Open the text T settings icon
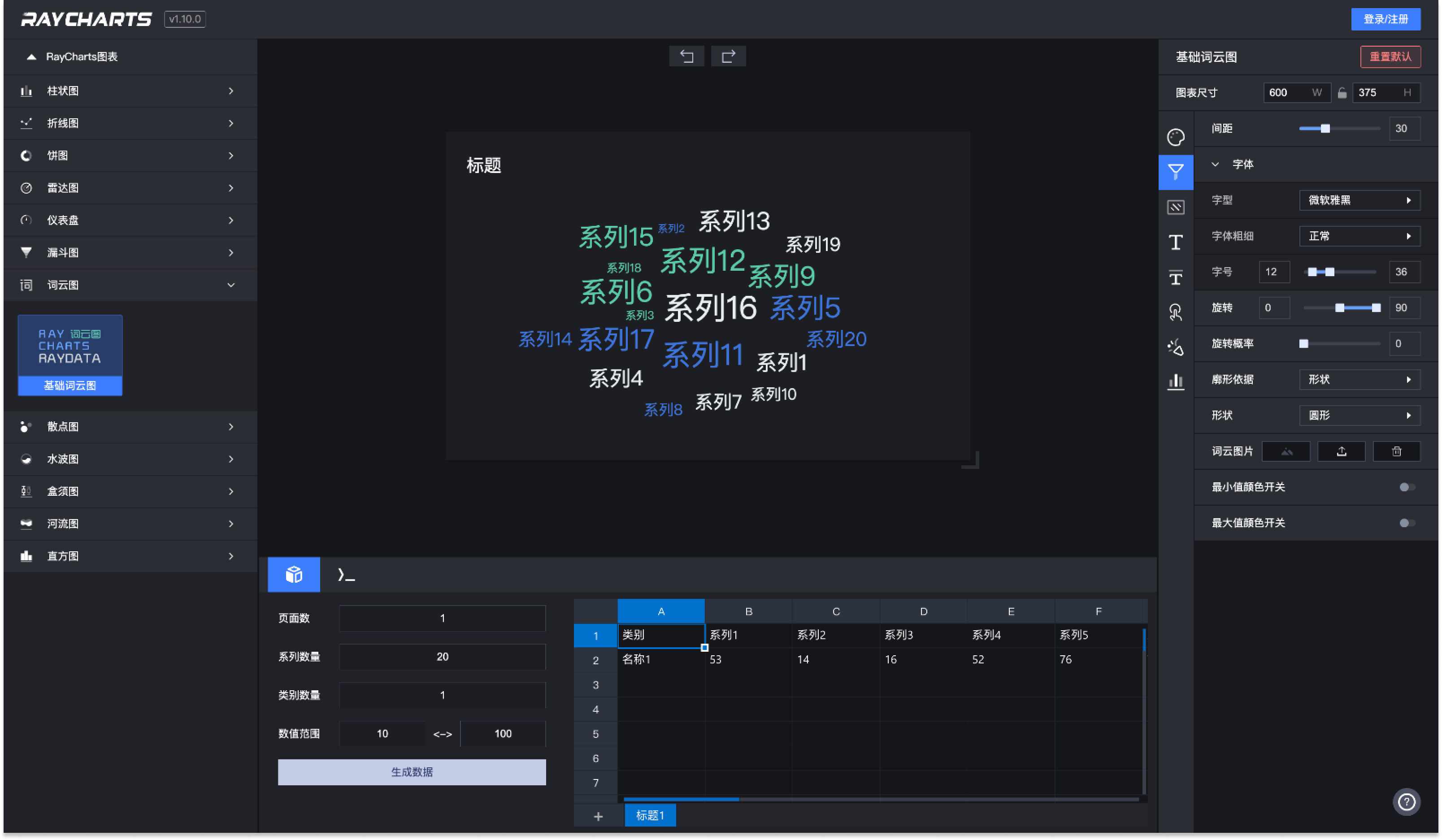Screen dimensions: 1442x840 click(1175, 242)
